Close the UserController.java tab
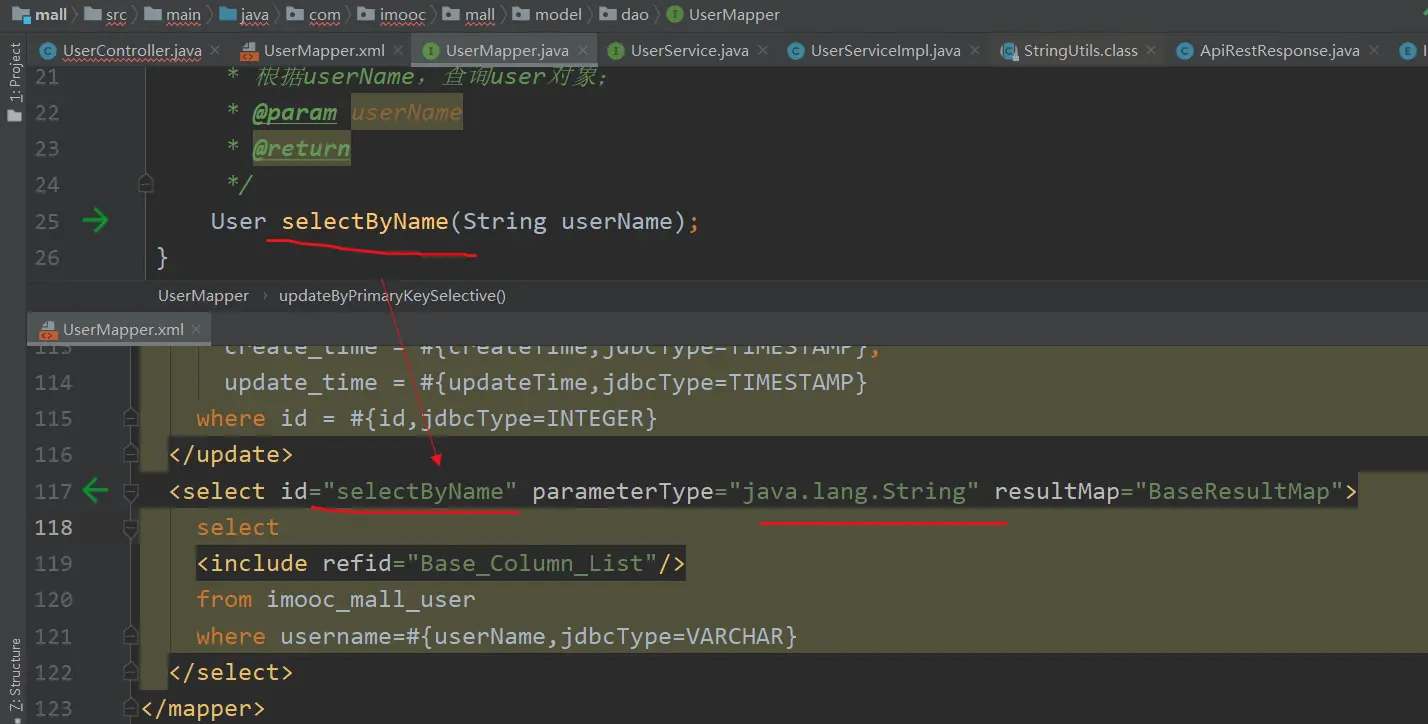1428x724 pixels. 216,50
